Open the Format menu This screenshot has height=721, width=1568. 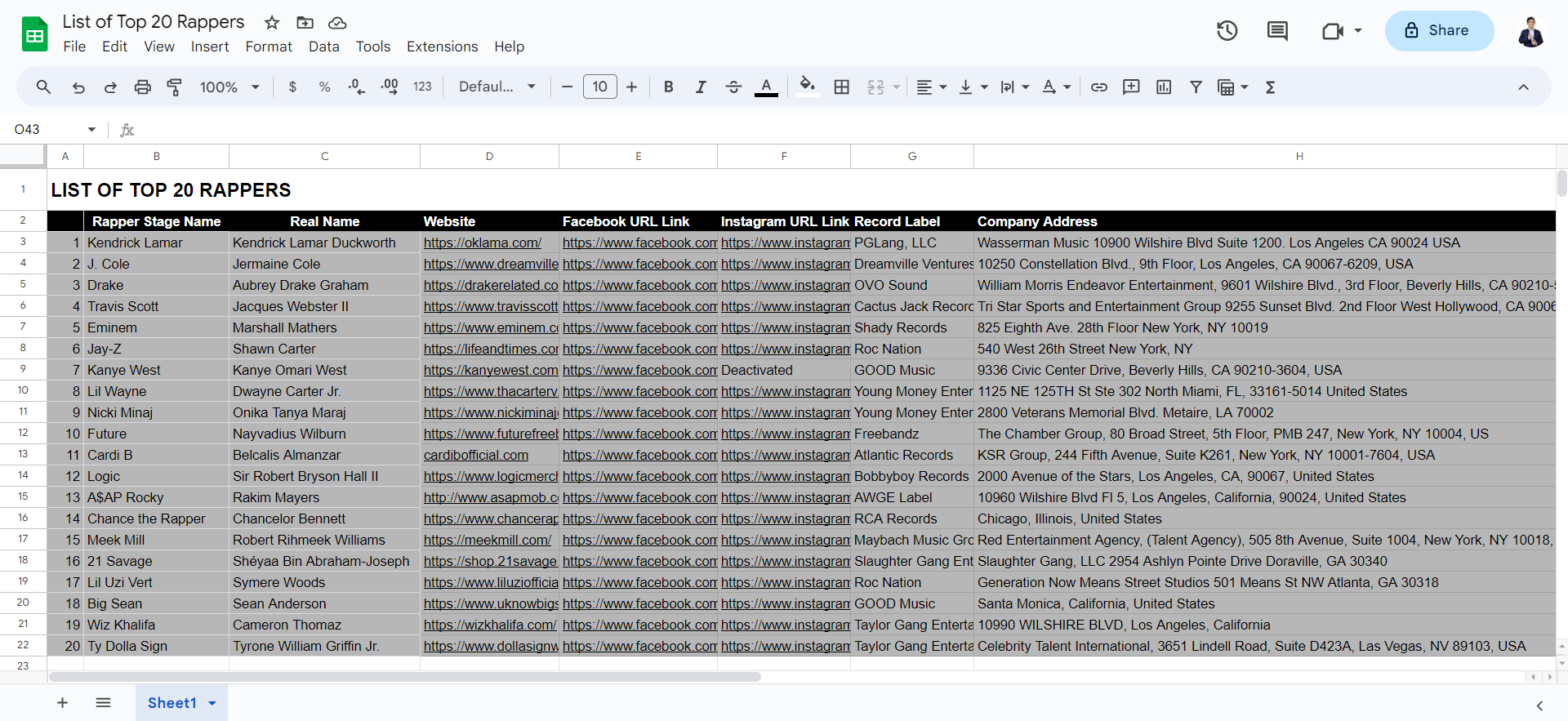point(269,47)
